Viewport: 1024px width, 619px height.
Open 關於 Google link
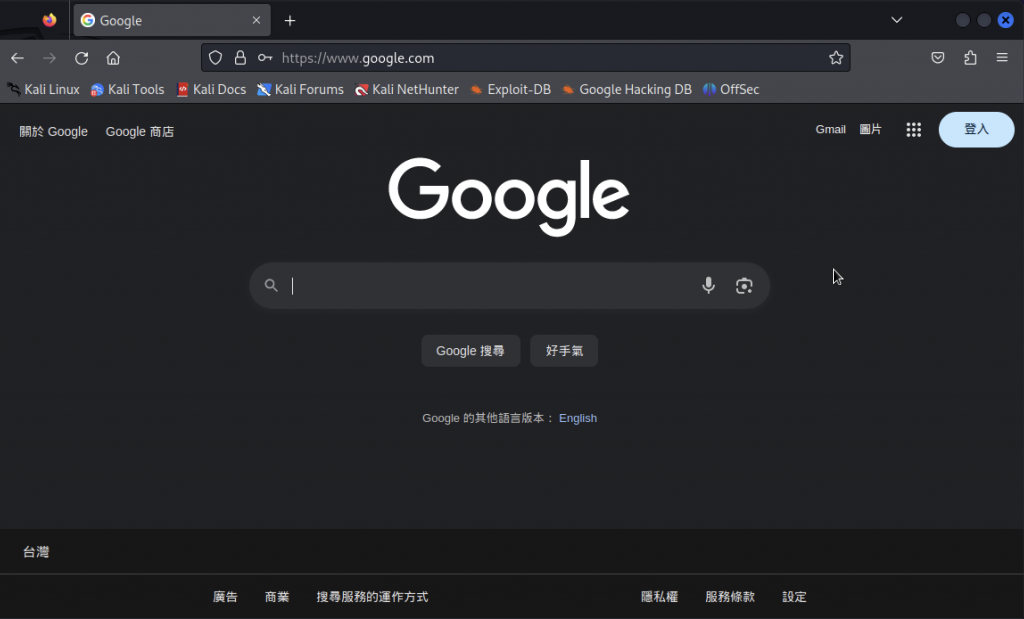[x=54, y=131]
